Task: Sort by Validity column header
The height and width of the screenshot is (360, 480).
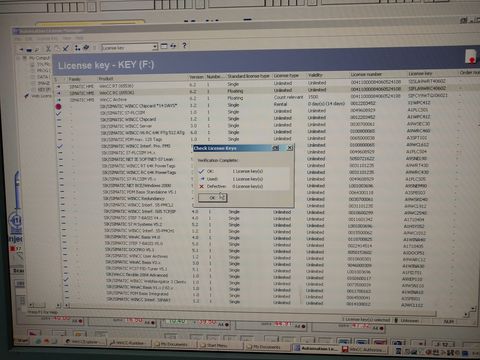Action: [x=315, y=75]
